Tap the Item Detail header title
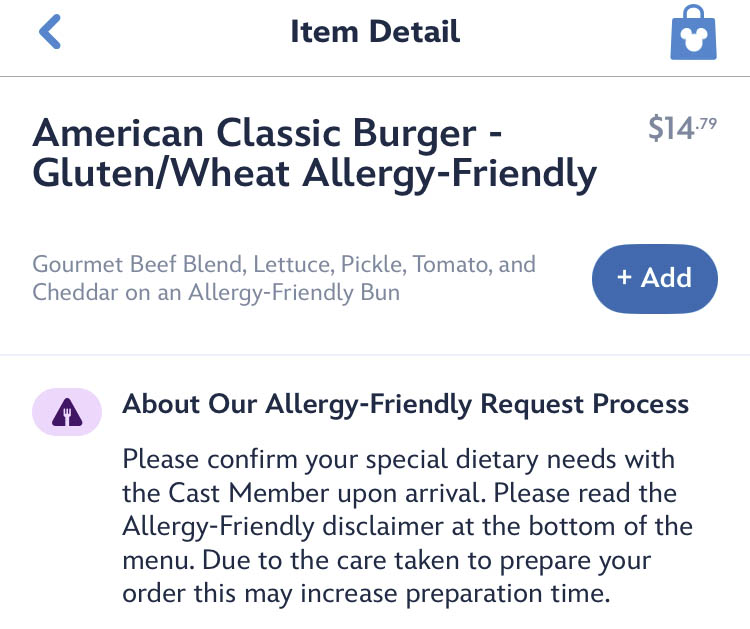Screen dimensions: 750x629 point(375,32)
